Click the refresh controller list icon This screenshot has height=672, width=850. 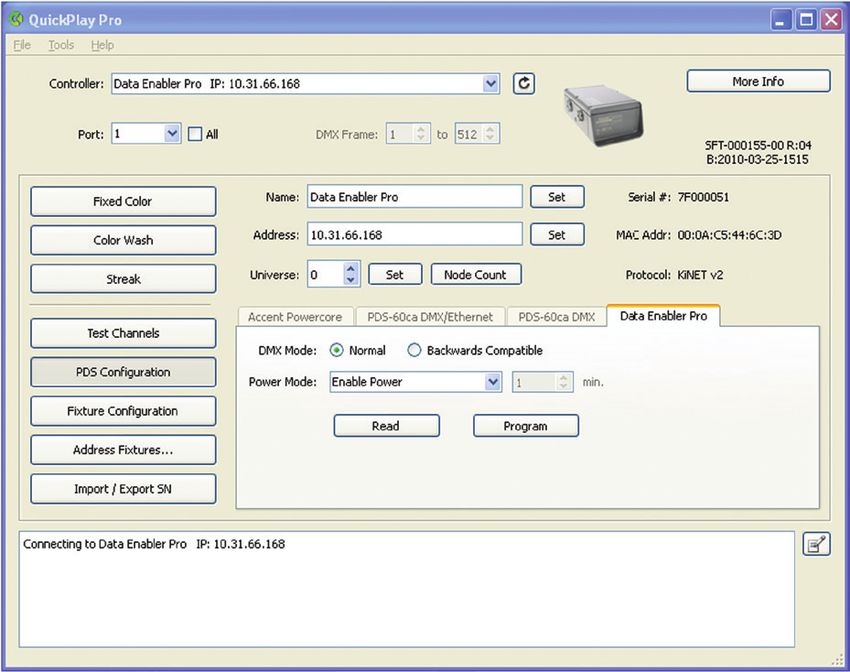[x=524, y=84]
